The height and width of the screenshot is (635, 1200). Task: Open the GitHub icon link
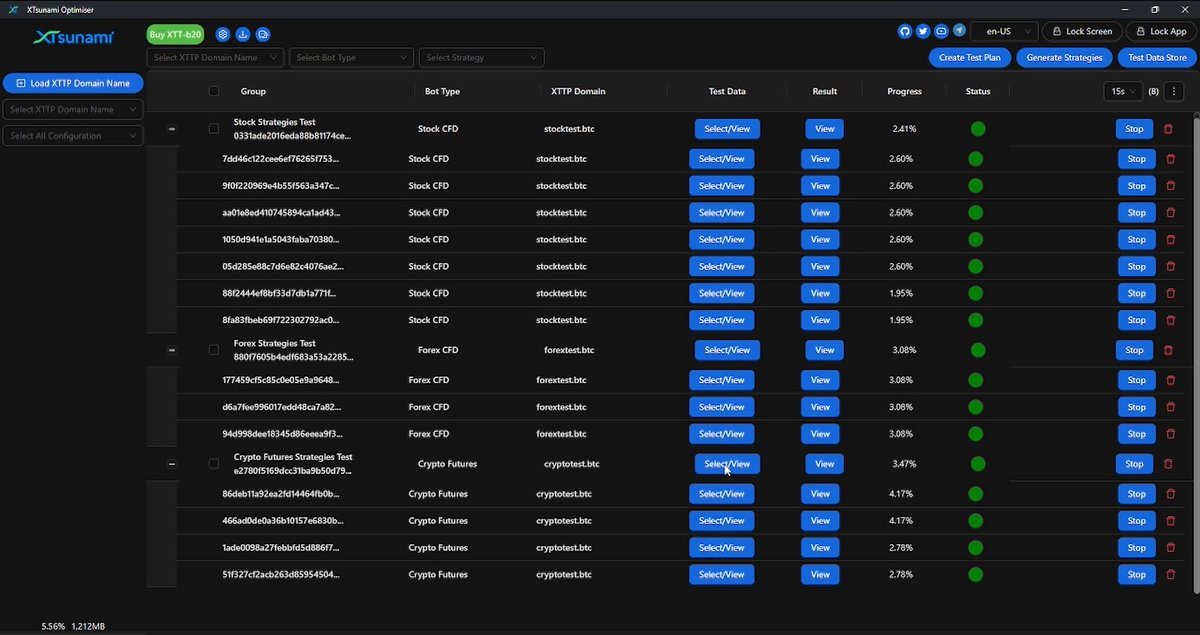[905, 31]
